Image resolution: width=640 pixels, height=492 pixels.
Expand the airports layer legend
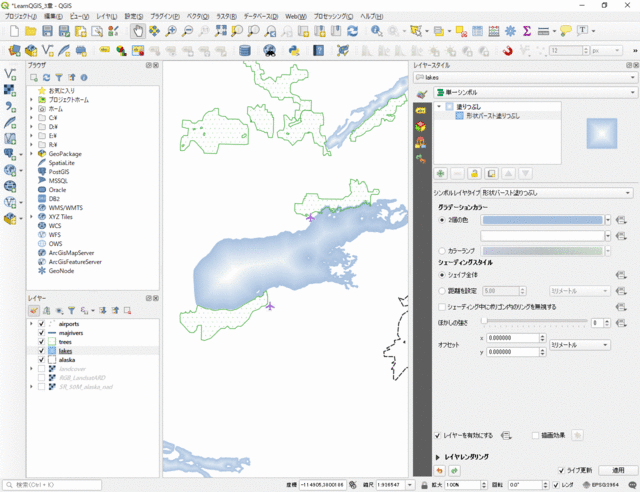pyautogui.click(x=31, y=324)
